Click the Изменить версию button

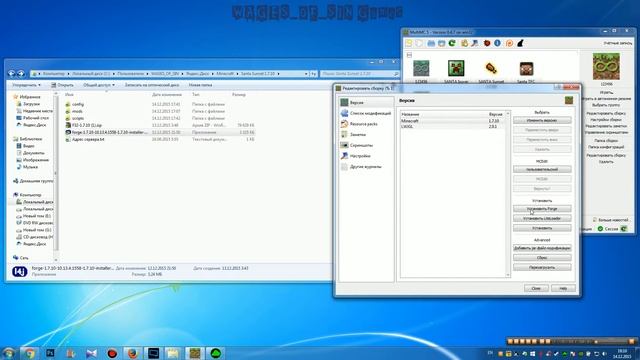[542, 120]
